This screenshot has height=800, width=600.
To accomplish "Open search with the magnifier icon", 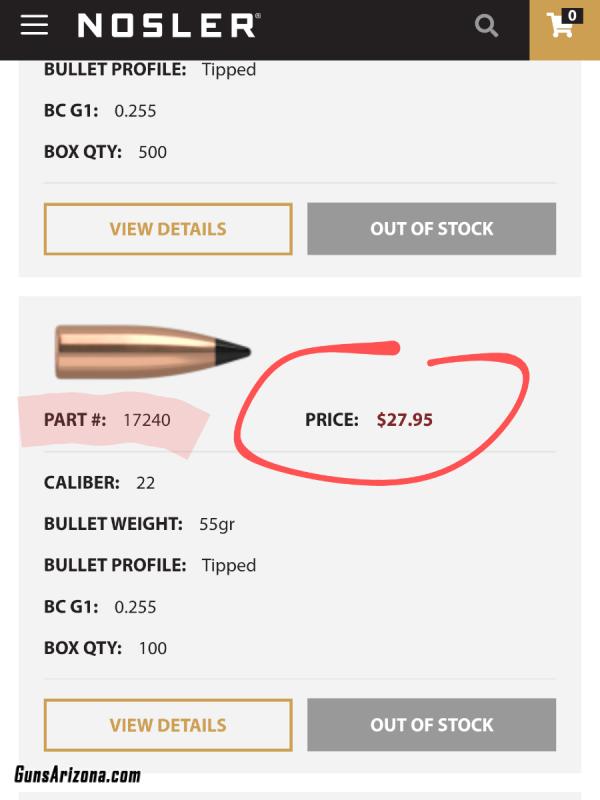I will coord(486,25).
